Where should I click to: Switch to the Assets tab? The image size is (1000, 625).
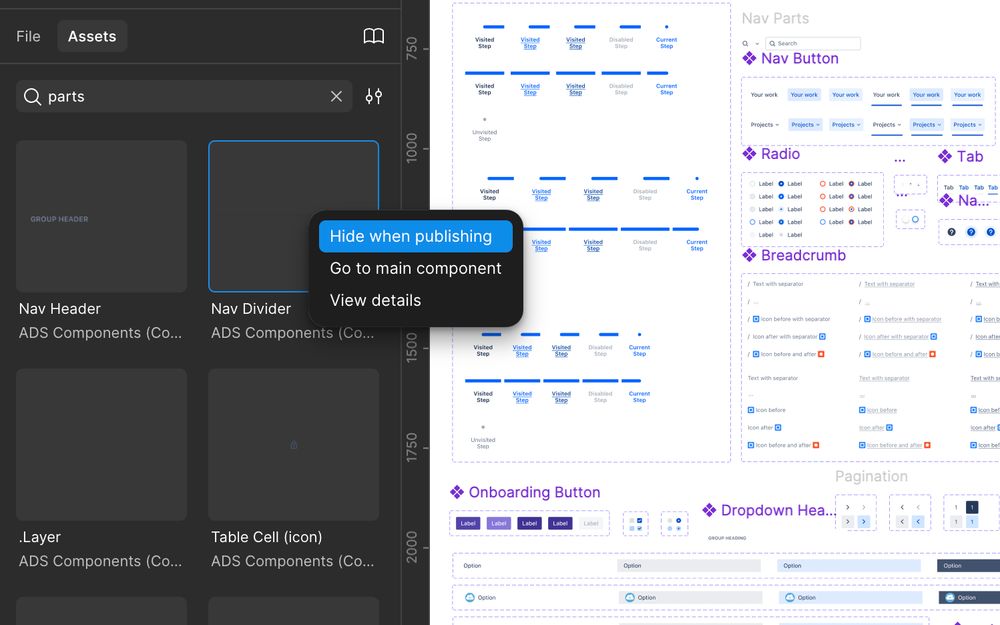pyautogui.click(x=92, y=36)
